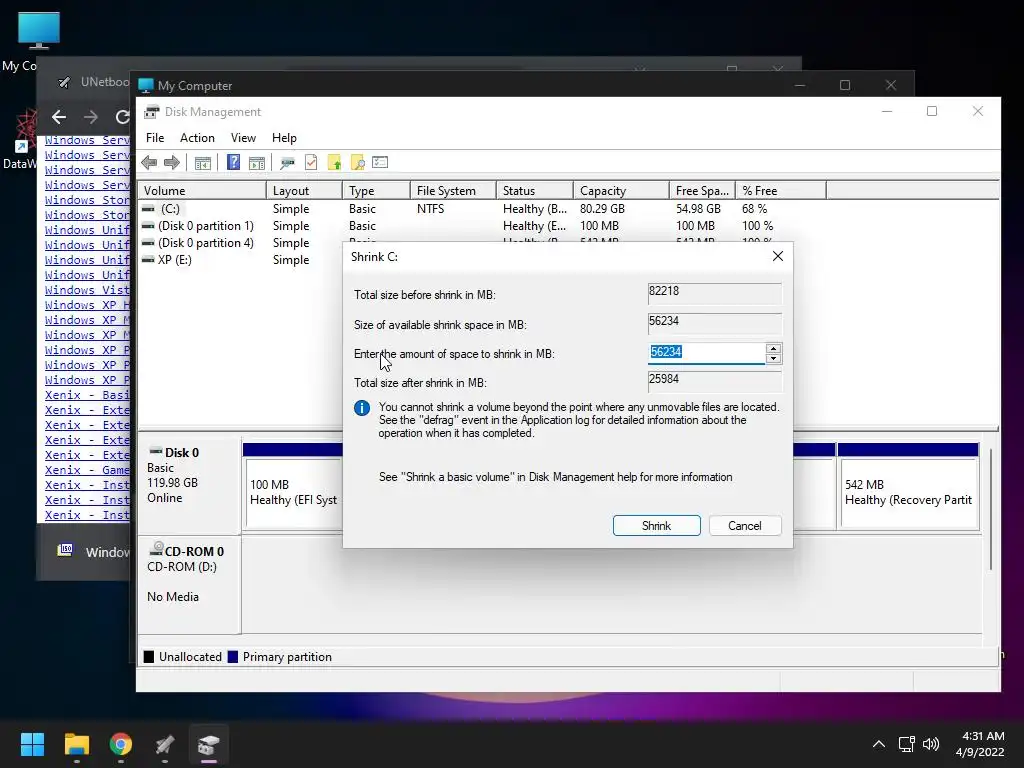Click the Disk Management title bar icon

(x=152, y=112)
